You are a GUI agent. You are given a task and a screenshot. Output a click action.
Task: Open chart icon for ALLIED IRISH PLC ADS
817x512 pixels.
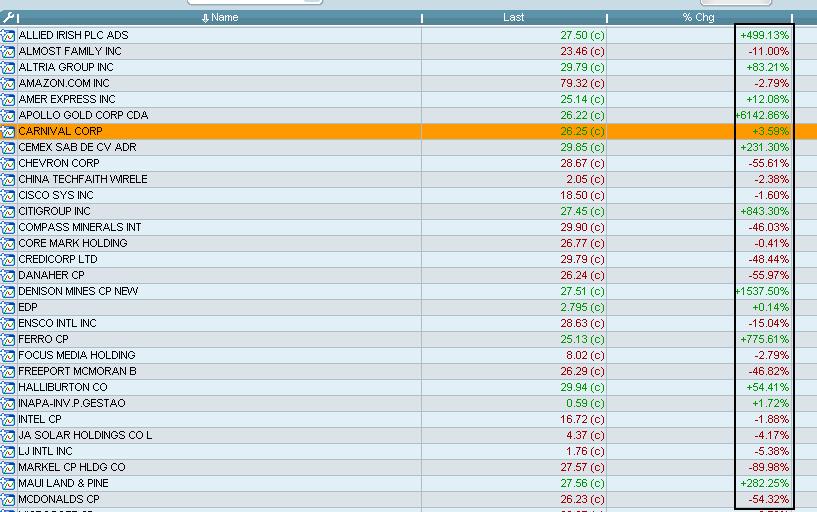tap(8, 35)
